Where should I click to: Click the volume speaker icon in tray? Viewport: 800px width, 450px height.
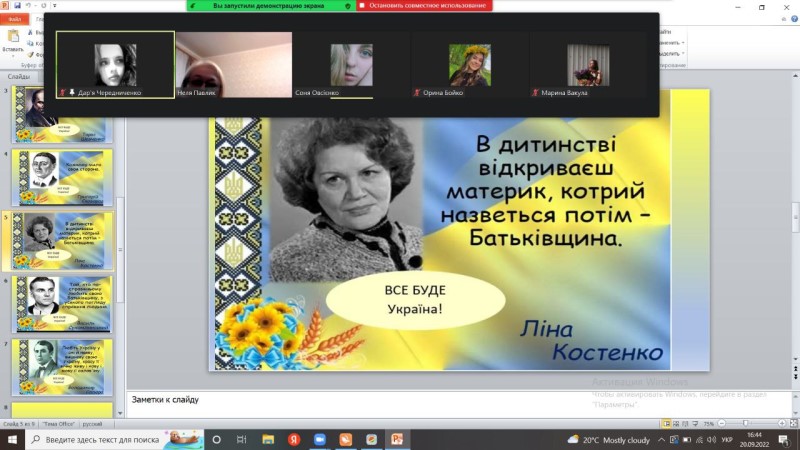click(711, 440)
